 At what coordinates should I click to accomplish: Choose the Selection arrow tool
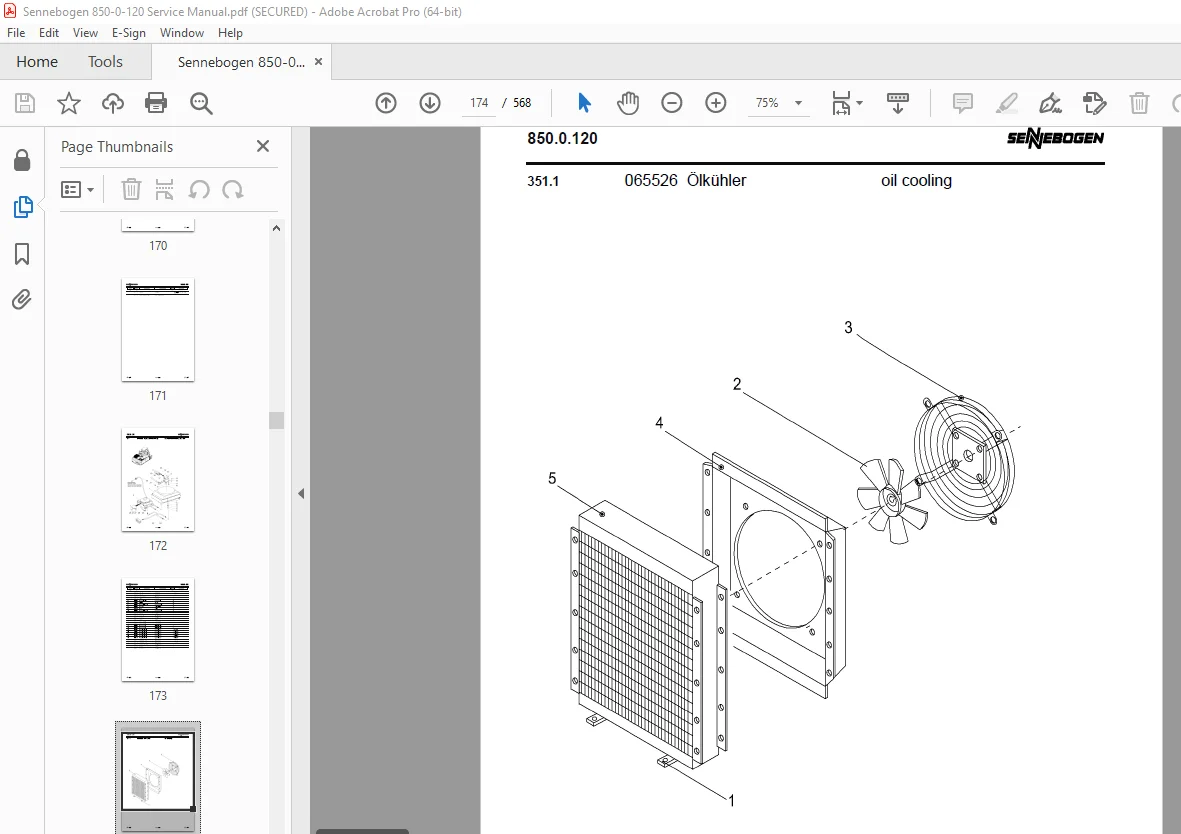pos(584,102)
